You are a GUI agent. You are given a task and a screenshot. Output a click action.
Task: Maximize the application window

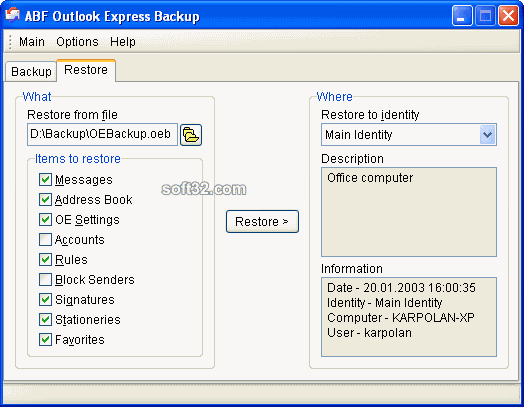485,15
